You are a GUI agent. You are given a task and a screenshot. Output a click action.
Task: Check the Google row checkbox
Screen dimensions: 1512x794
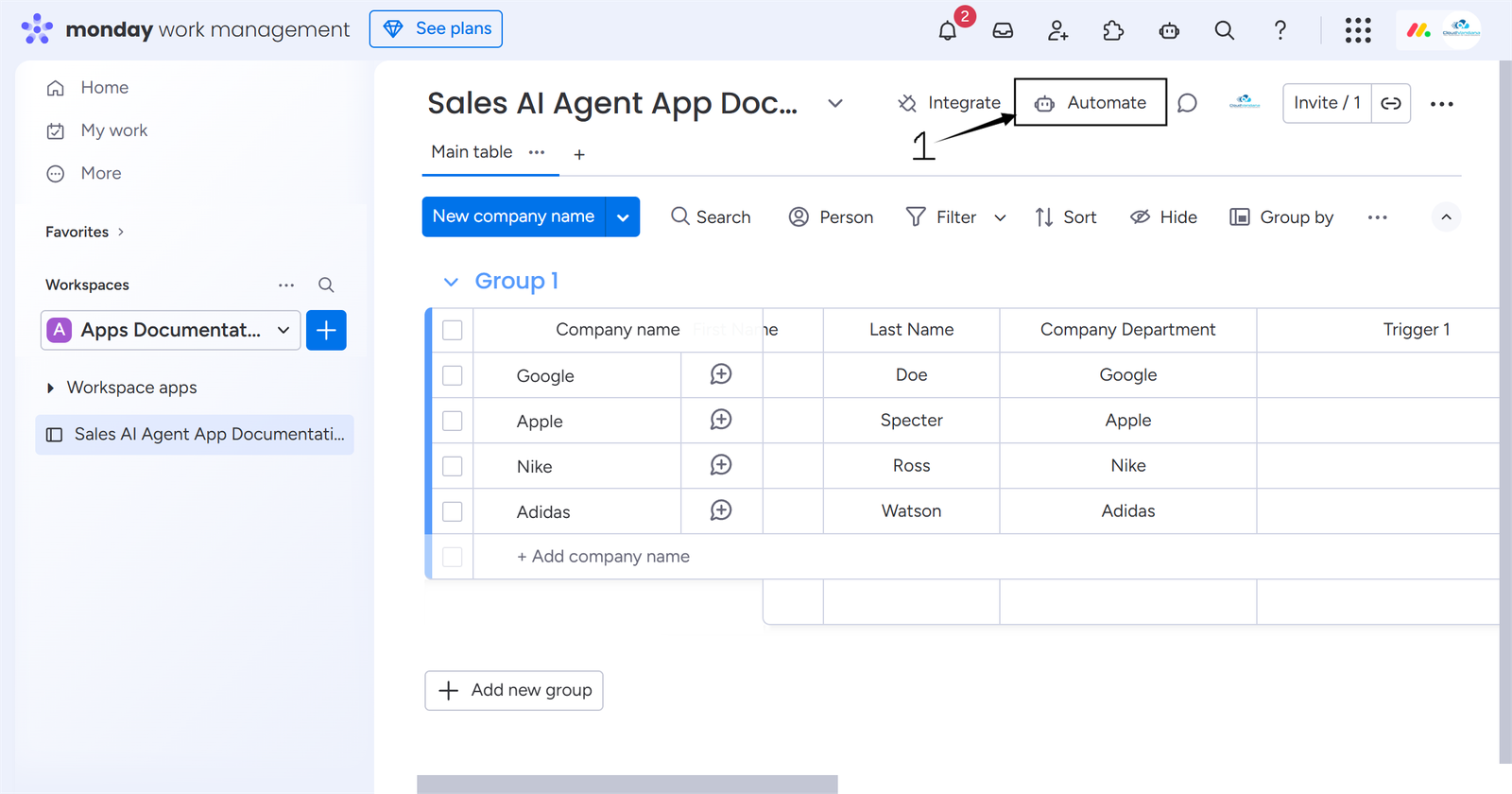(453, 375)
